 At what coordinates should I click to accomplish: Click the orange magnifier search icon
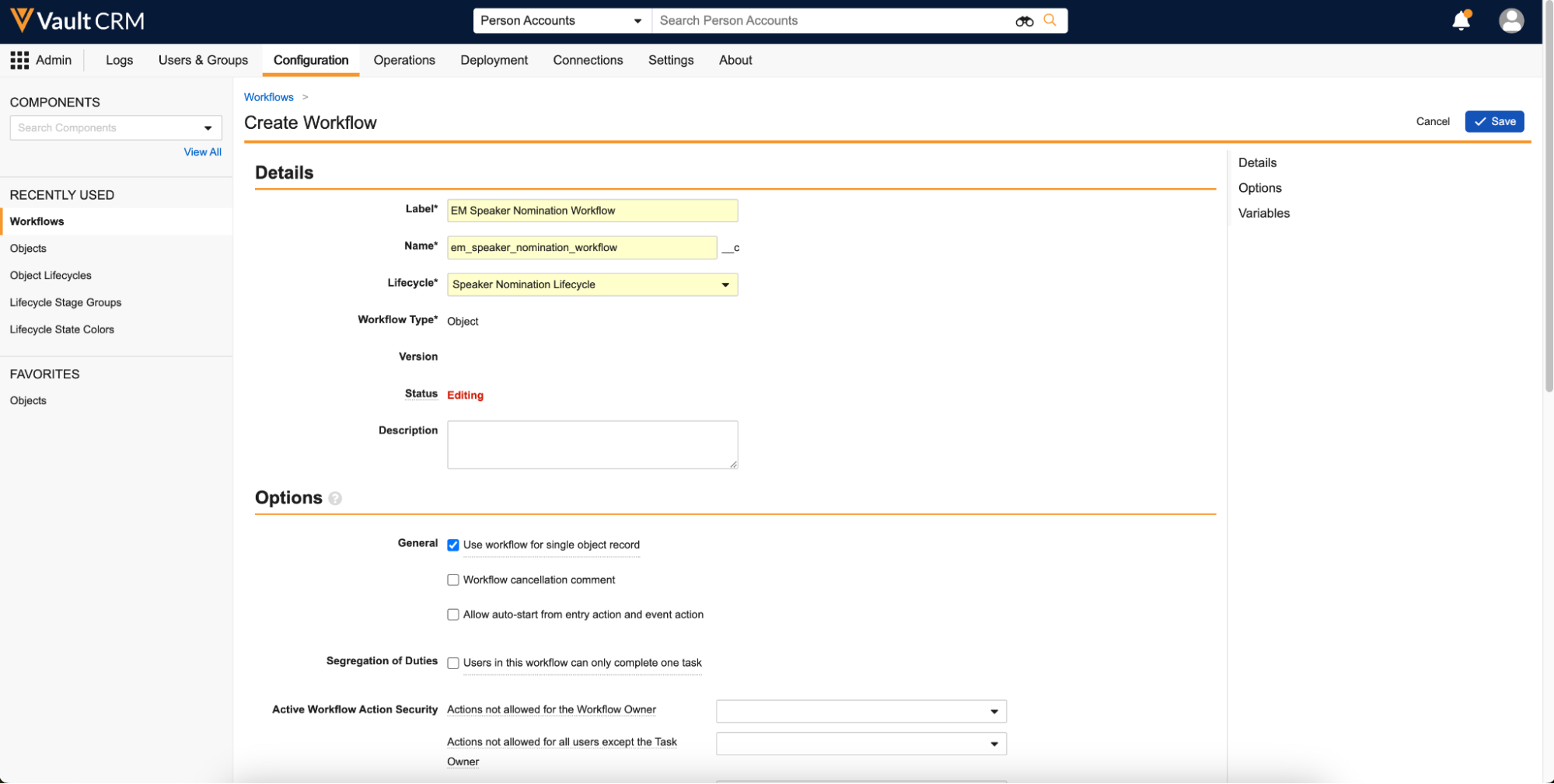coord(1049,20)
